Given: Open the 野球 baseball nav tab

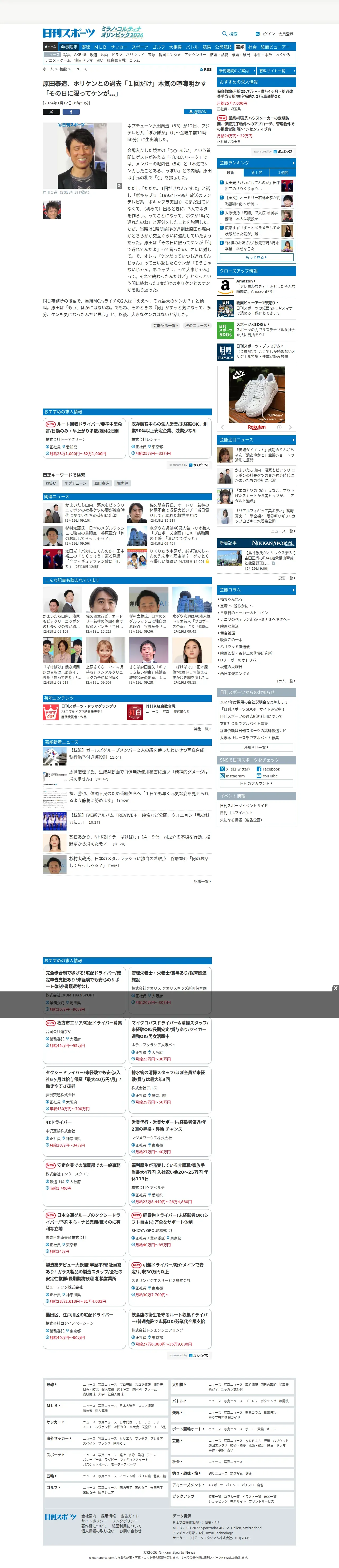Looking at the screenshot, I should pos(86,47).
